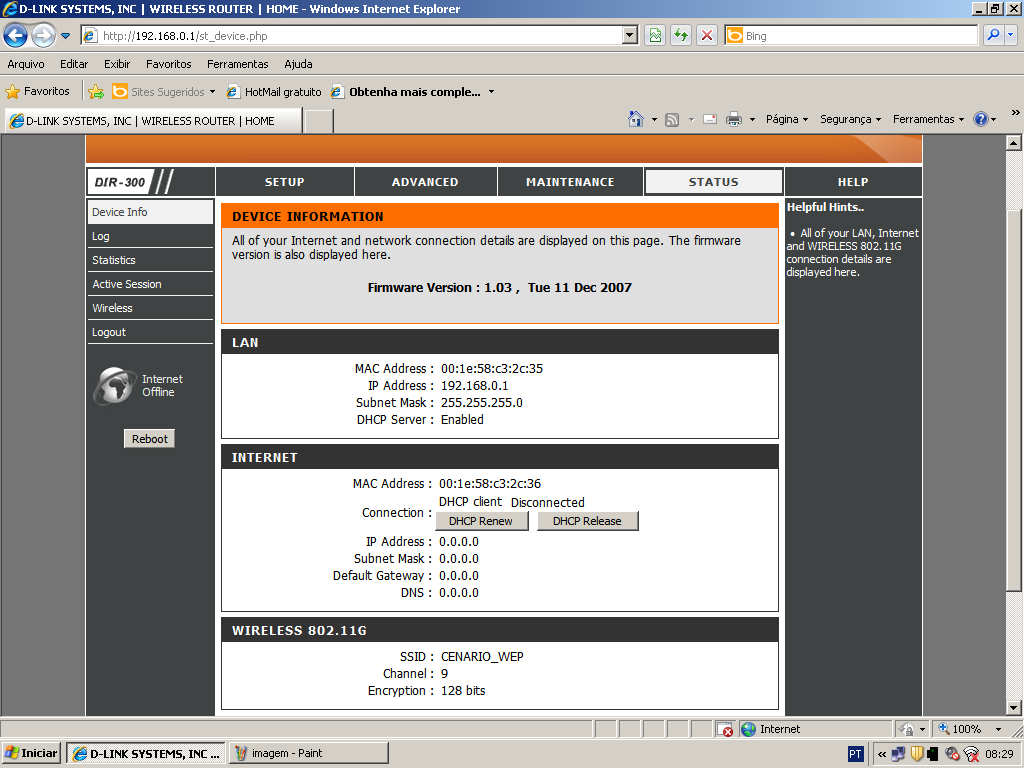Expand the address bar history dropdown
This screenshot has width=1024, height=768.
click(x=630, y=35)
